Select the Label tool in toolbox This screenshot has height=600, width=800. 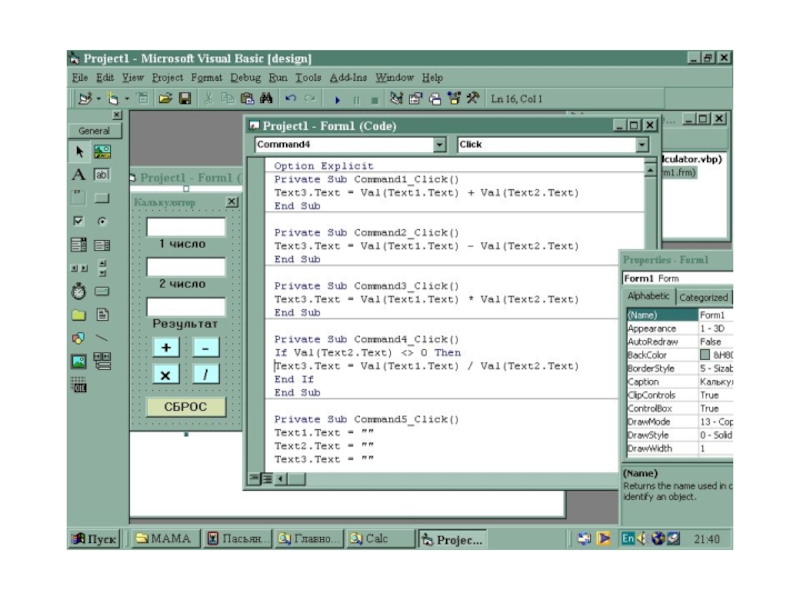pos(79,175)
